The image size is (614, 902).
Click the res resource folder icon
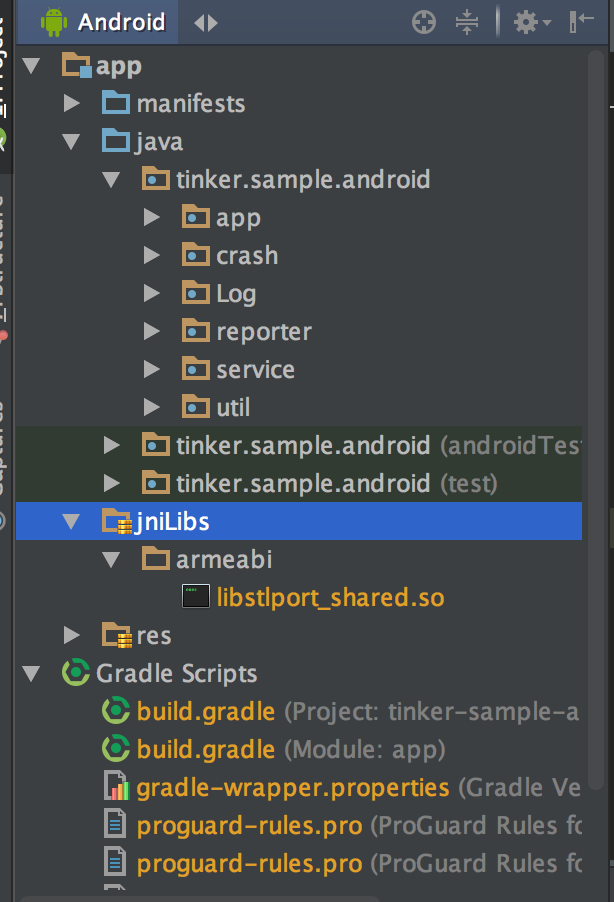117,635
